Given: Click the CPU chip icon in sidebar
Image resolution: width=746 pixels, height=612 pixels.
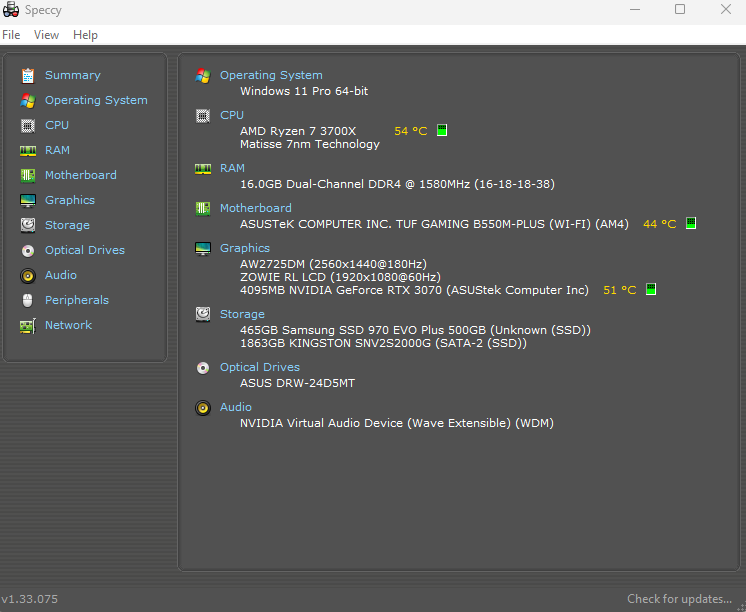Looking at the screenshot, I should coord(28,126).
